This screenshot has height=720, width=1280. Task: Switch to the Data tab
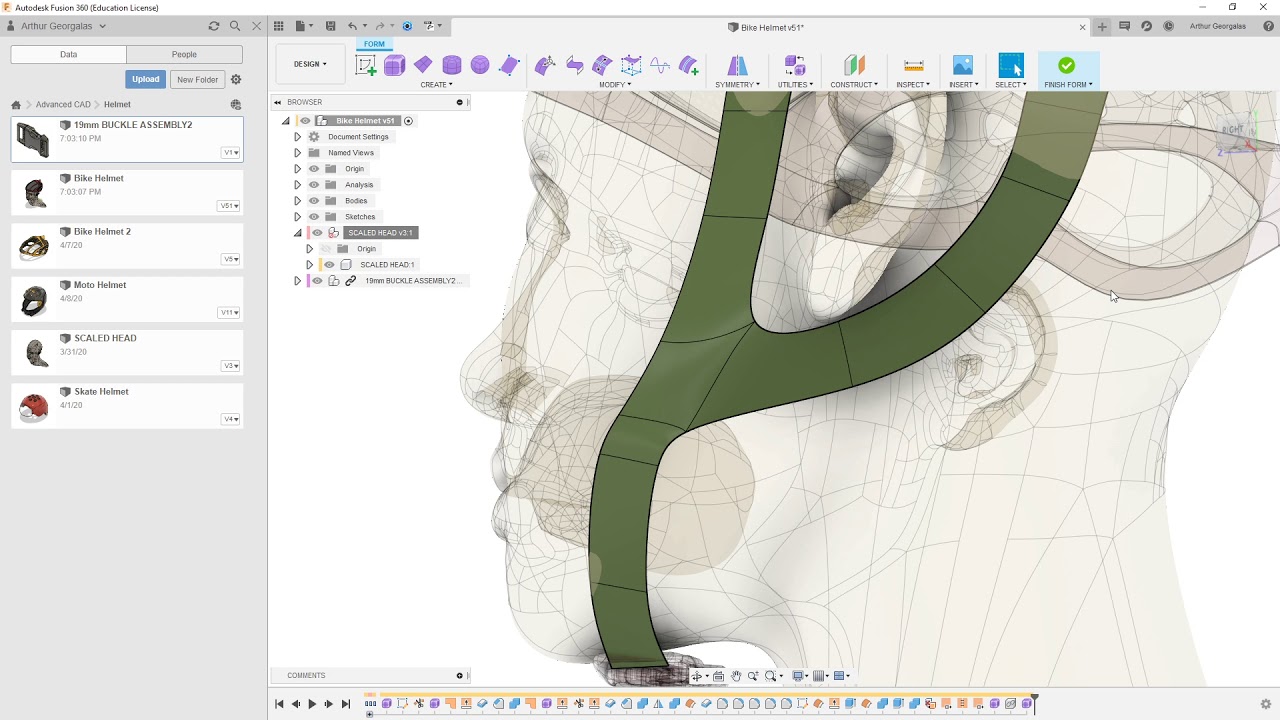tap(68, 54)
